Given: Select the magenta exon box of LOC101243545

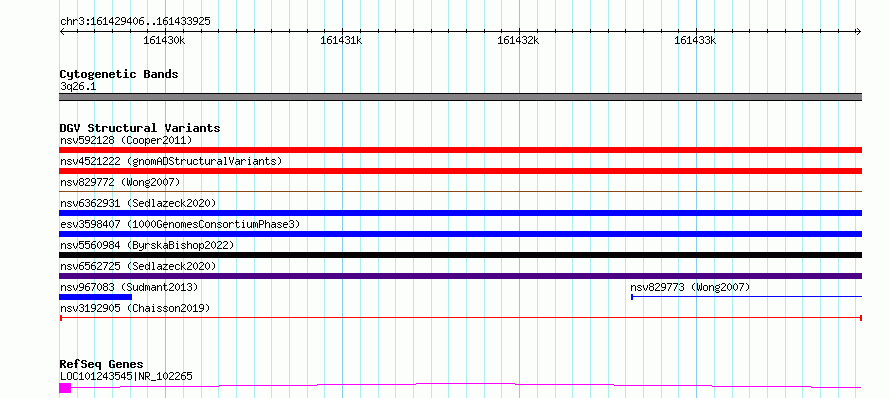Looking at the screenshot, I should [x=65, y=388].
